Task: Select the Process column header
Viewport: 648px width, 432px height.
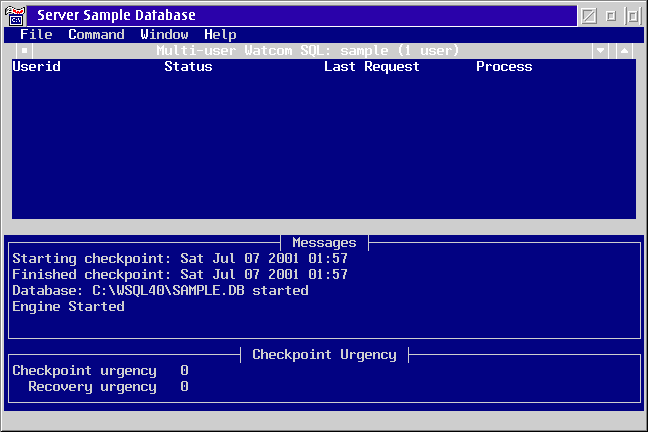Action: (x=504, y=67)
